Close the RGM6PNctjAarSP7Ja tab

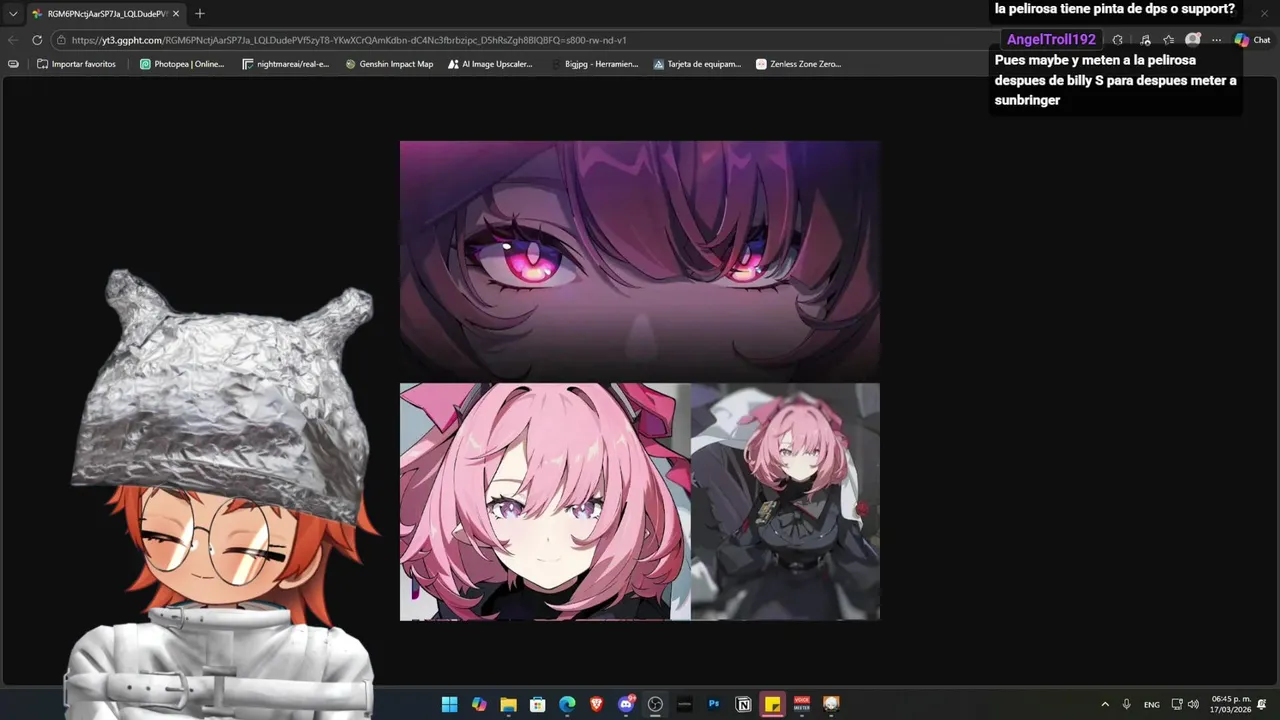(176, 14)
